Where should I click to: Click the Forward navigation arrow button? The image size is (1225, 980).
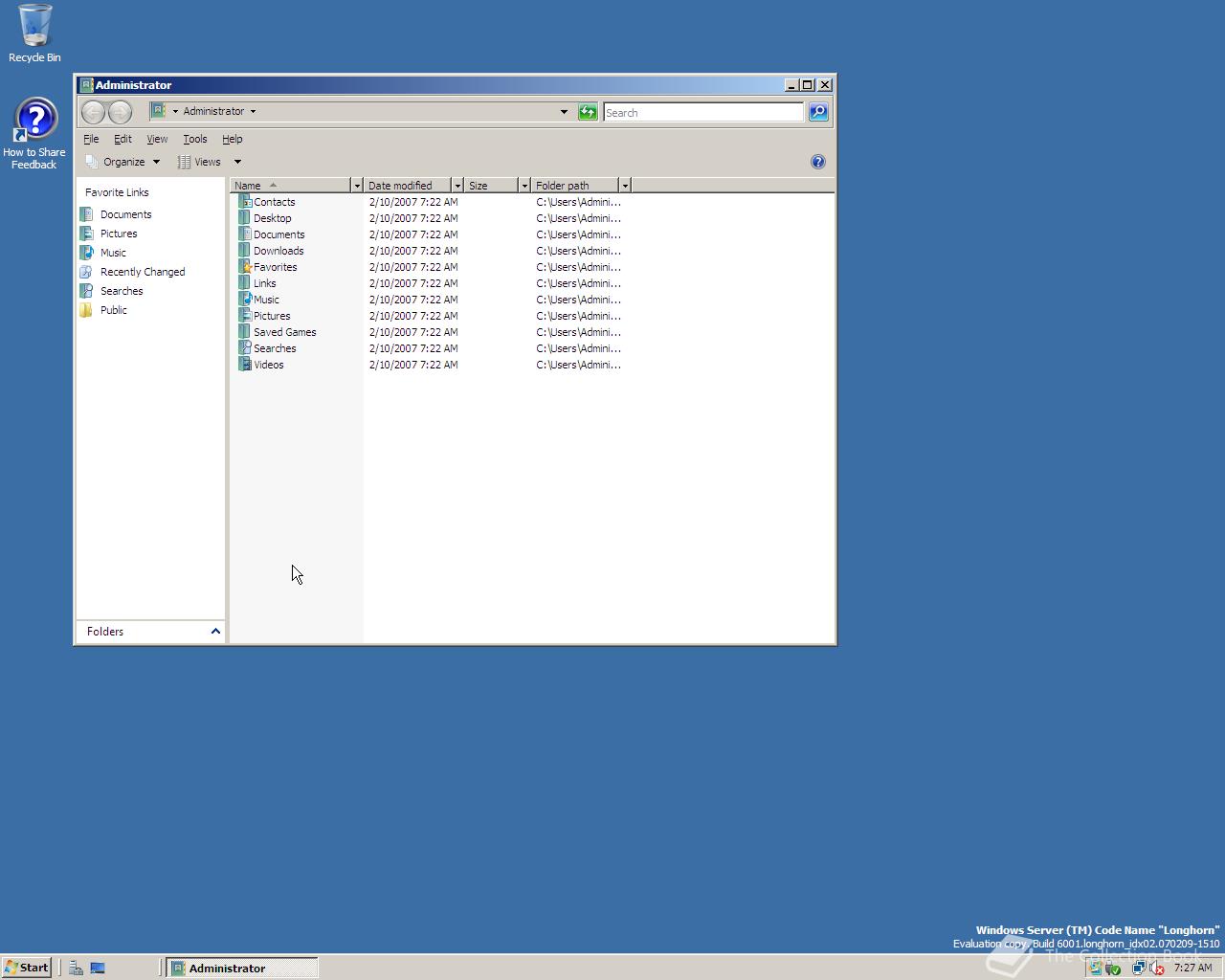click(x=120, y=112)
